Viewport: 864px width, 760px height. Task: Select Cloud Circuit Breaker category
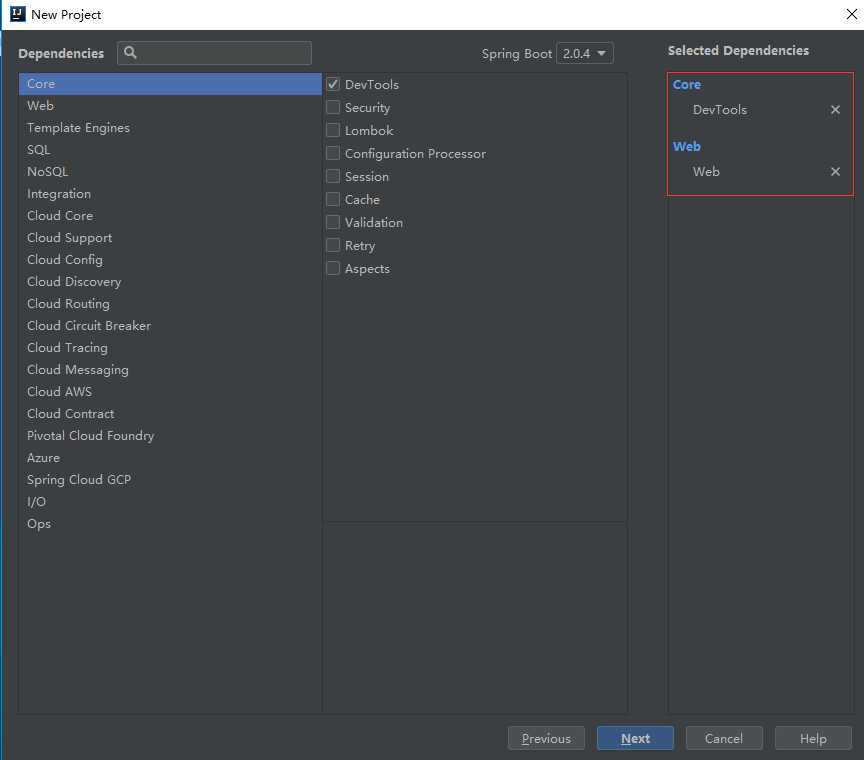point(170,326)
